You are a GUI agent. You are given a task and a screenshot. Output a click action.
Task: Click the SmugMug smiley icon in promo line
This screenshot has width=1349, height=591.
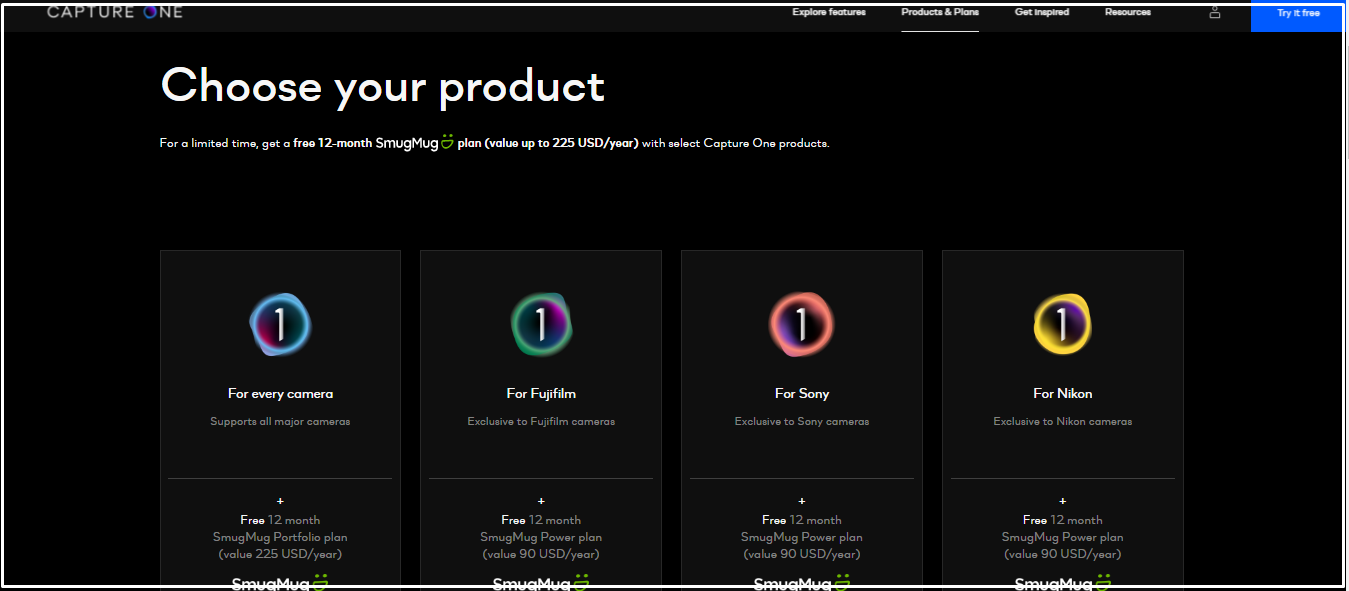coord(447,142)
